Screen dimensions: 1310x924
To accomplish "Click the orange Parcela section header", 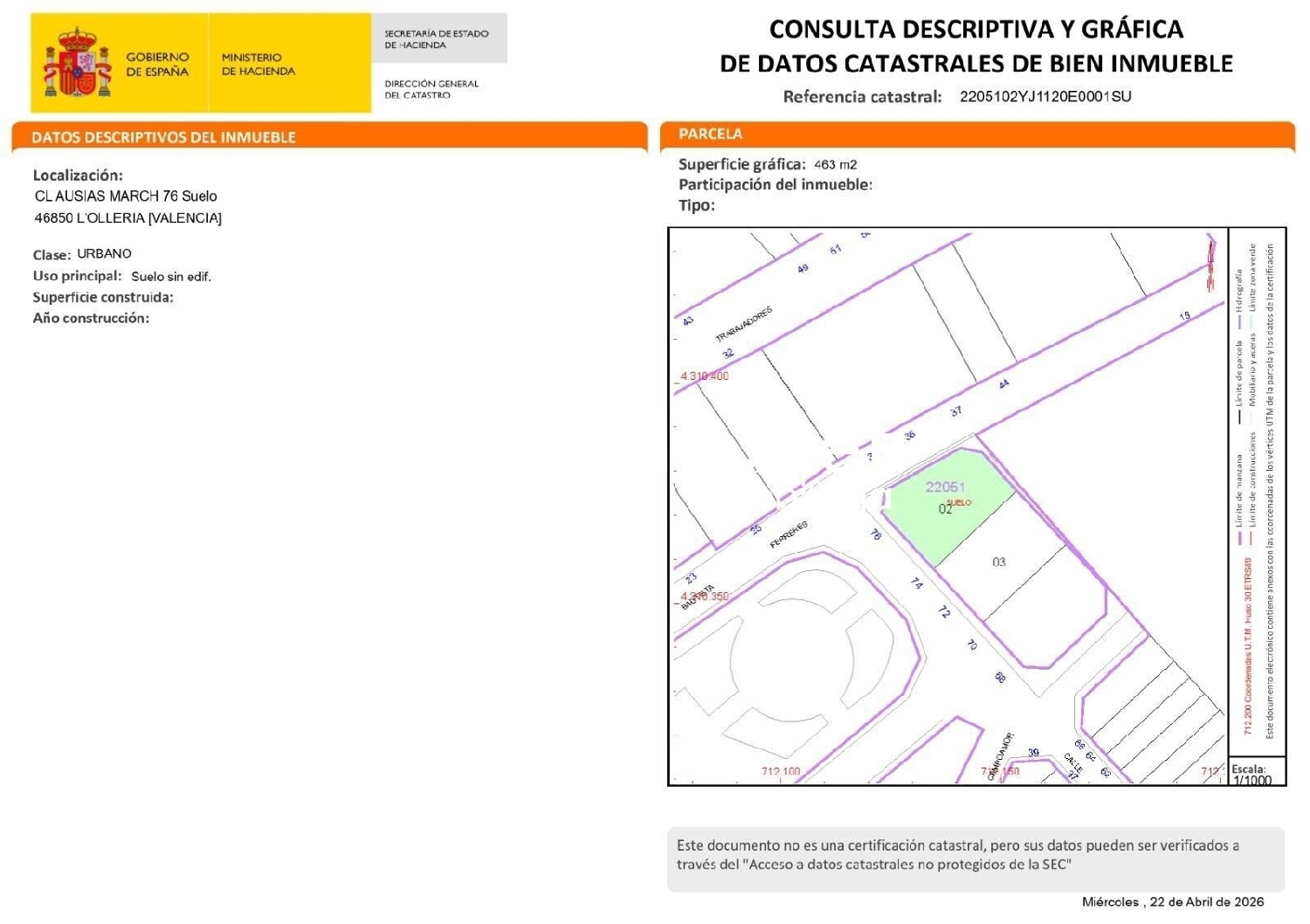I will coord(711,134).
